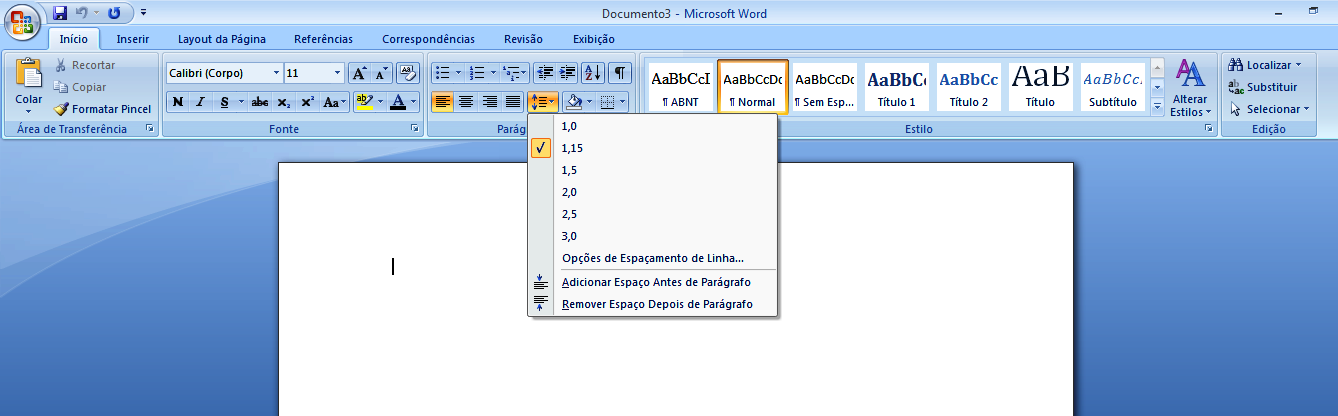Toggle the paragraph marks (¶) button
This screenshot has height=416, width=1338.
621,73
